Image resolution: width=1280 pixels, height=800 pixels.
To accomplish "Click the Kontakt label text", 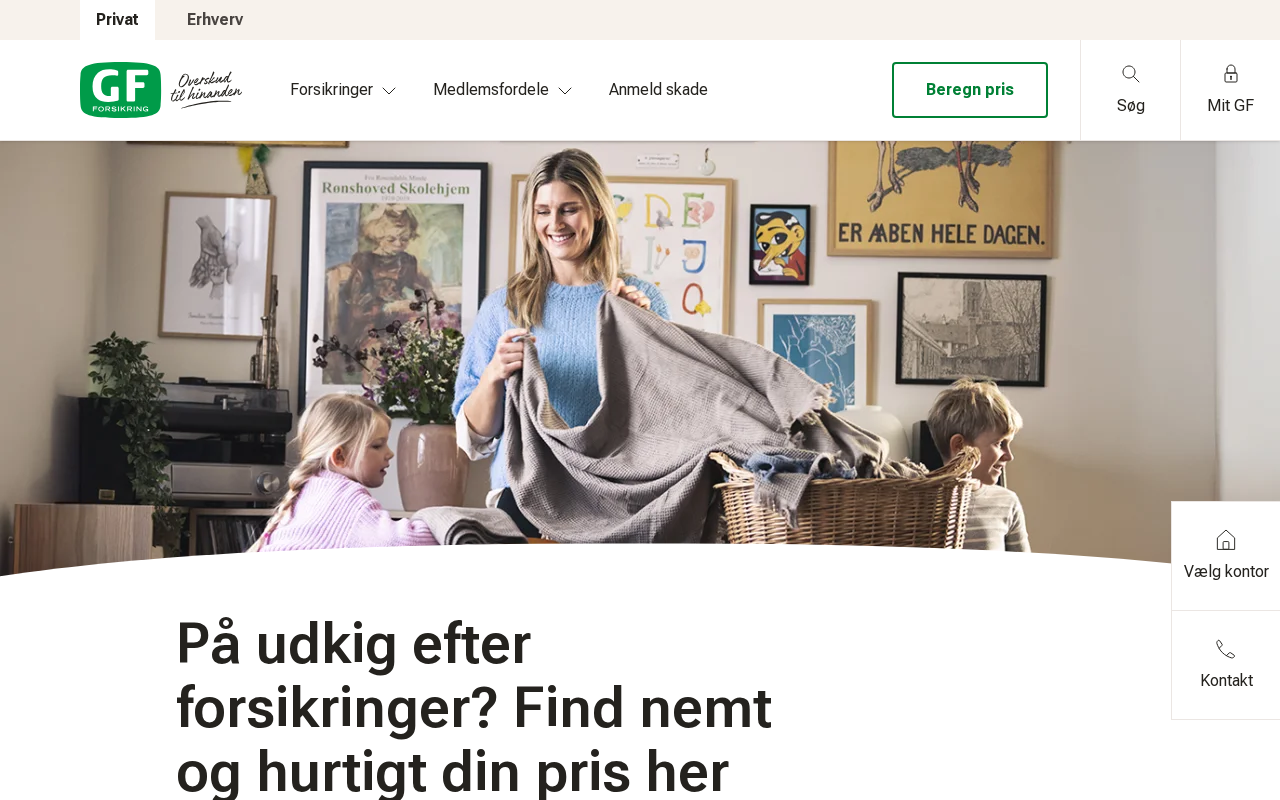I will [x=1226, y=681].
